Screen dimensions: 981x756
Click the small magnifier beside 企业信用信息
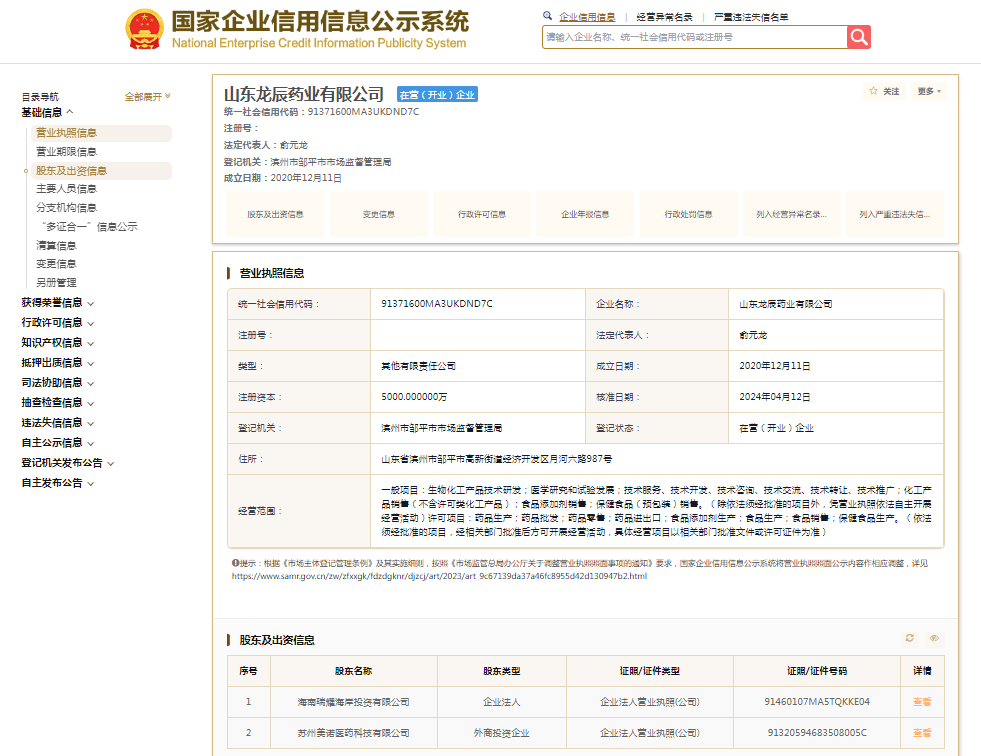547,16
